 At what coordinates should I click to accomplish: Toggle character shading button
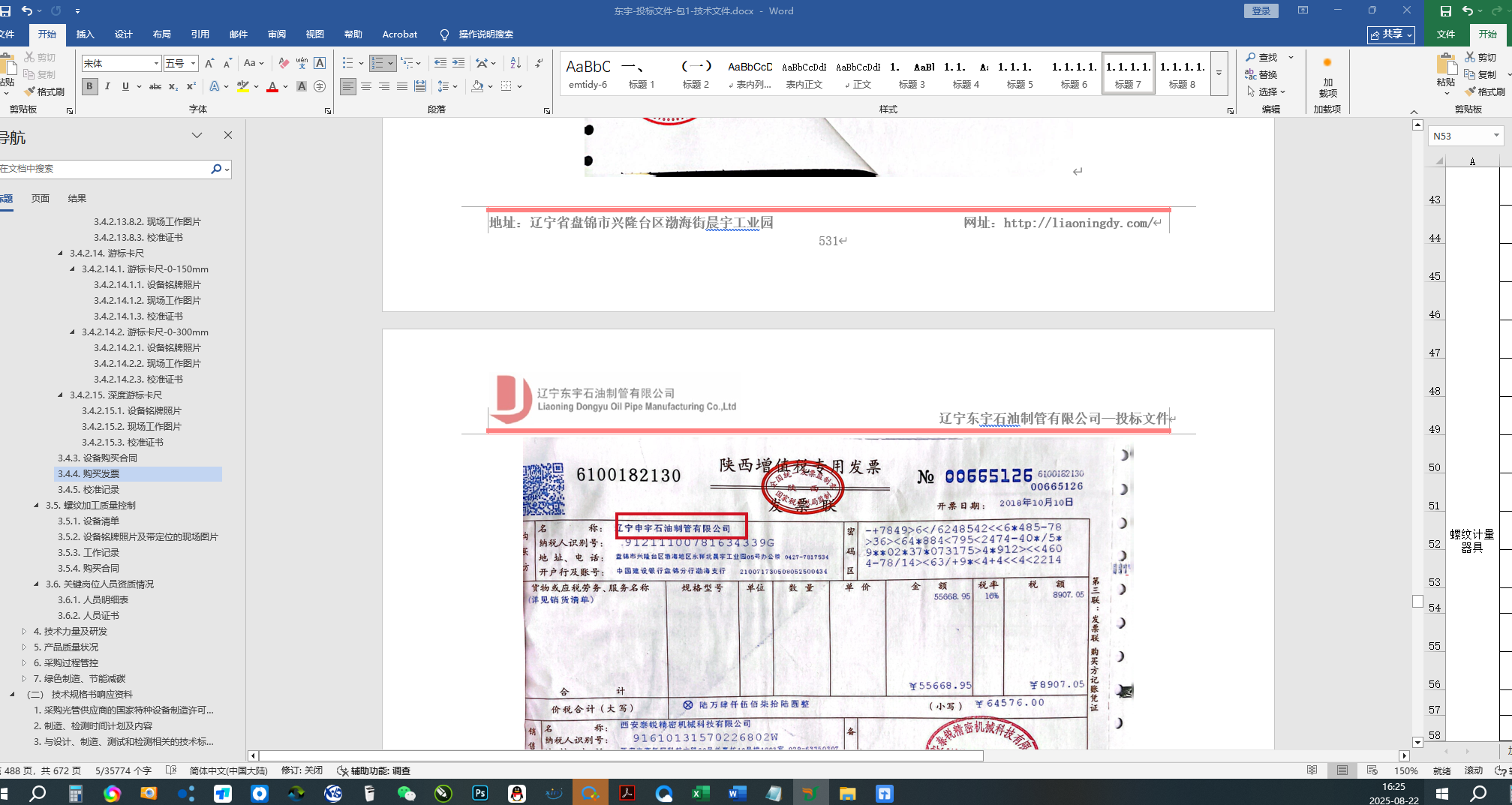tap(302, 86)
